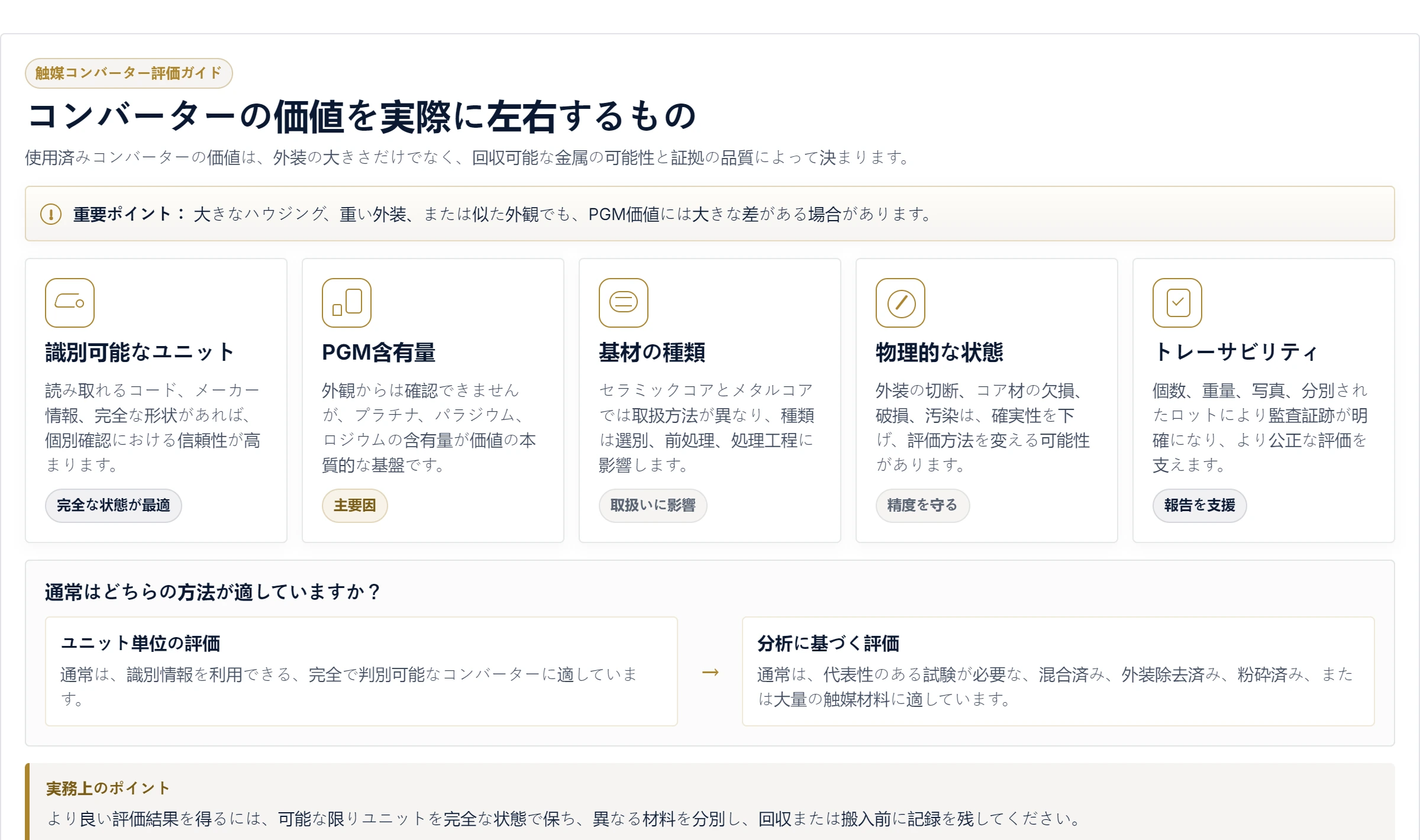
Task: Click the PGM含有量 card icon
Action: click(347, 303)
